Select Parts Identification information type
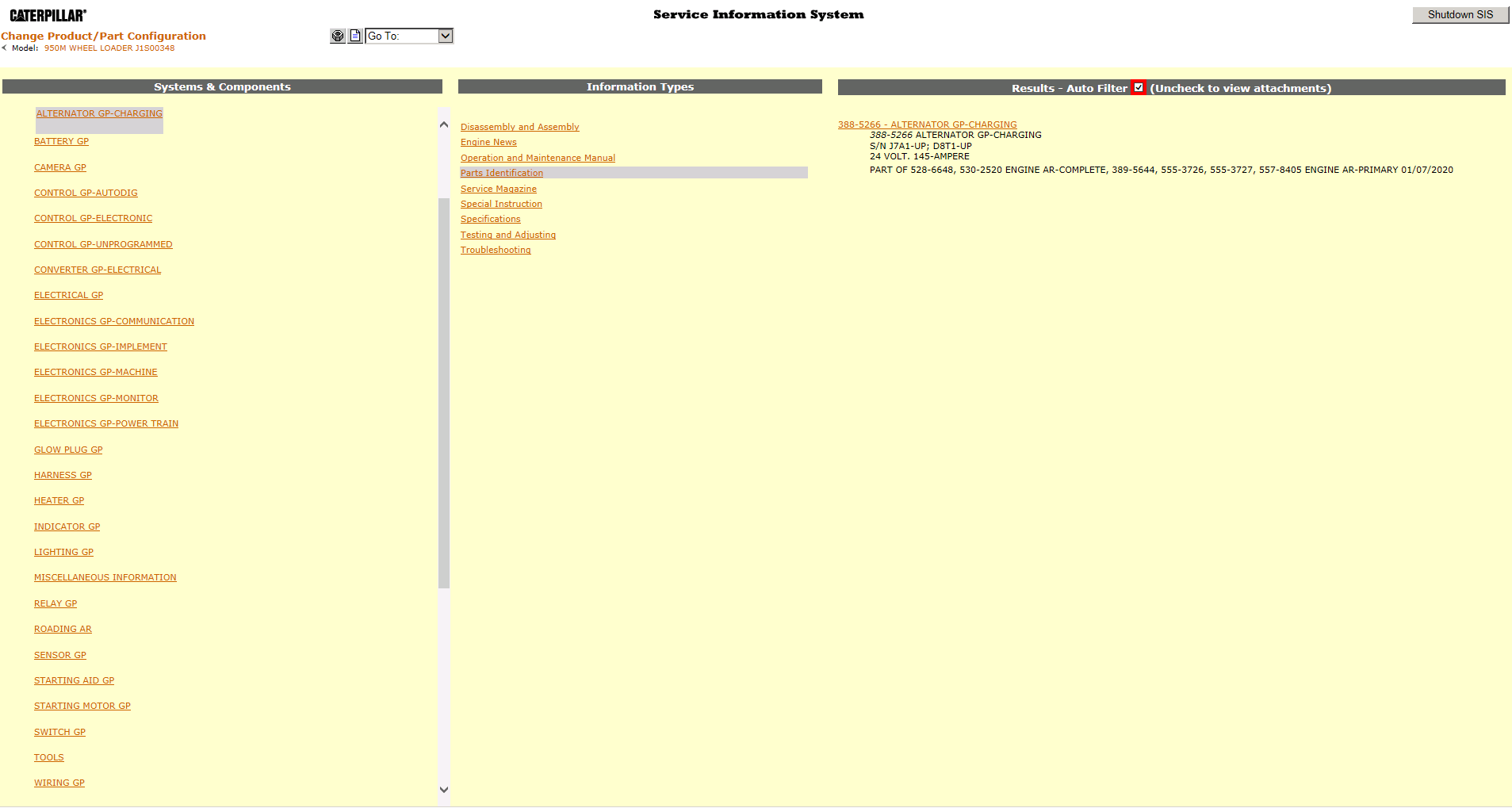1512x808 pixels. 502,173
